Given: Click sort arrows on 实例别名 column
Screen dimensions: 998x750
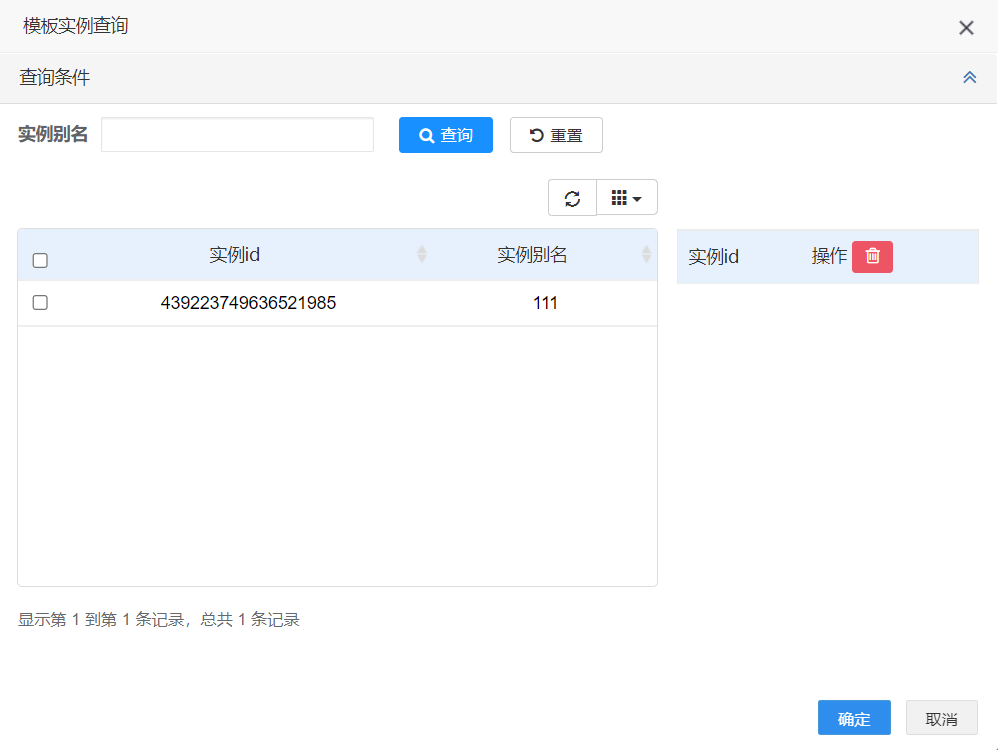Looking at the screenshot, I should 646,254.
